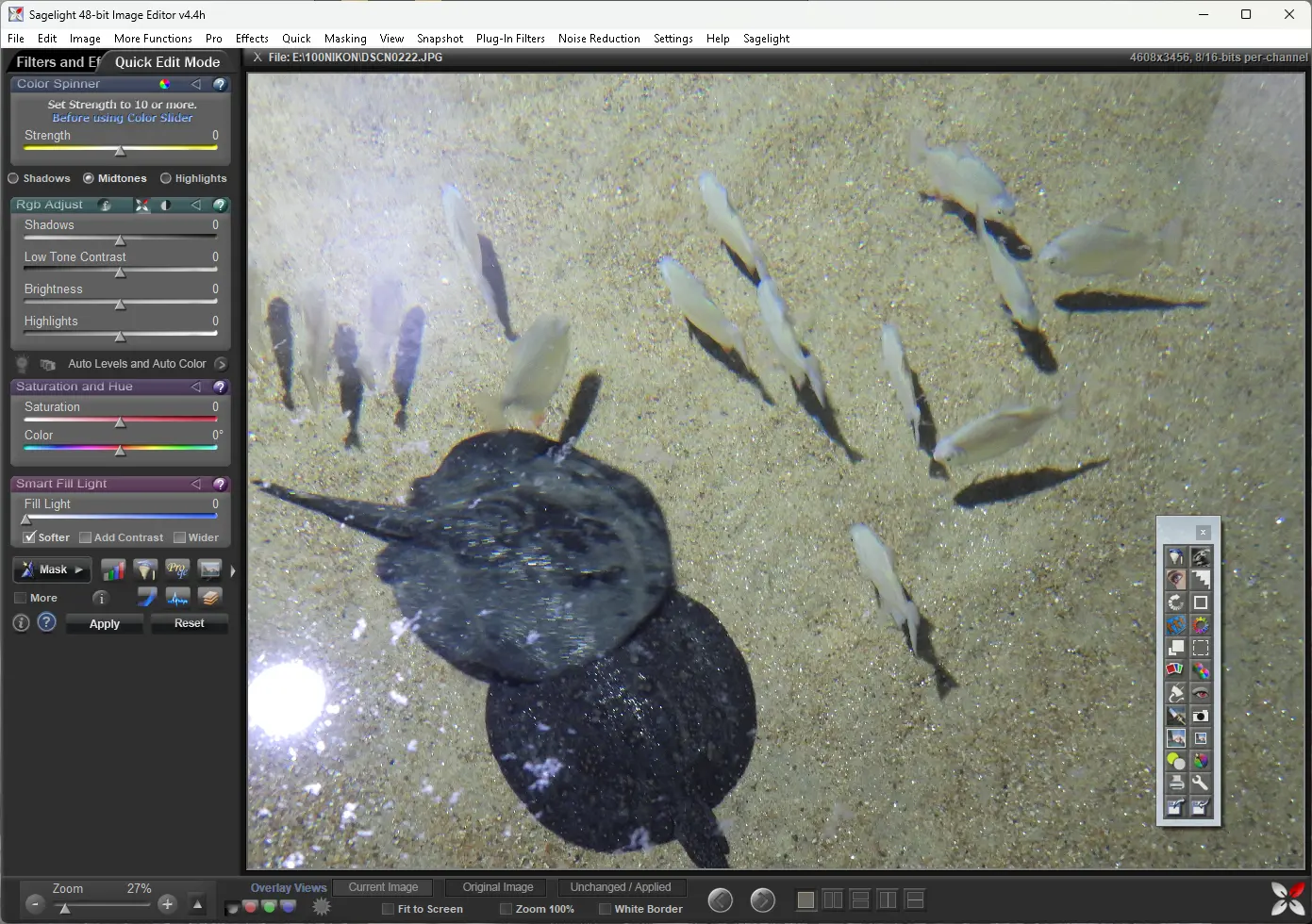Screen dimensions: 1312x924
Task: Enable the Add Contrast checkbox
Action: tap(86, 537)
